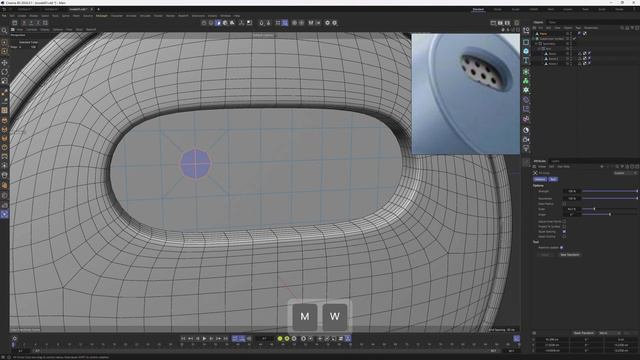Click Render View icon above viewport
Screen dimensions: 640x360
click(493, 23)
